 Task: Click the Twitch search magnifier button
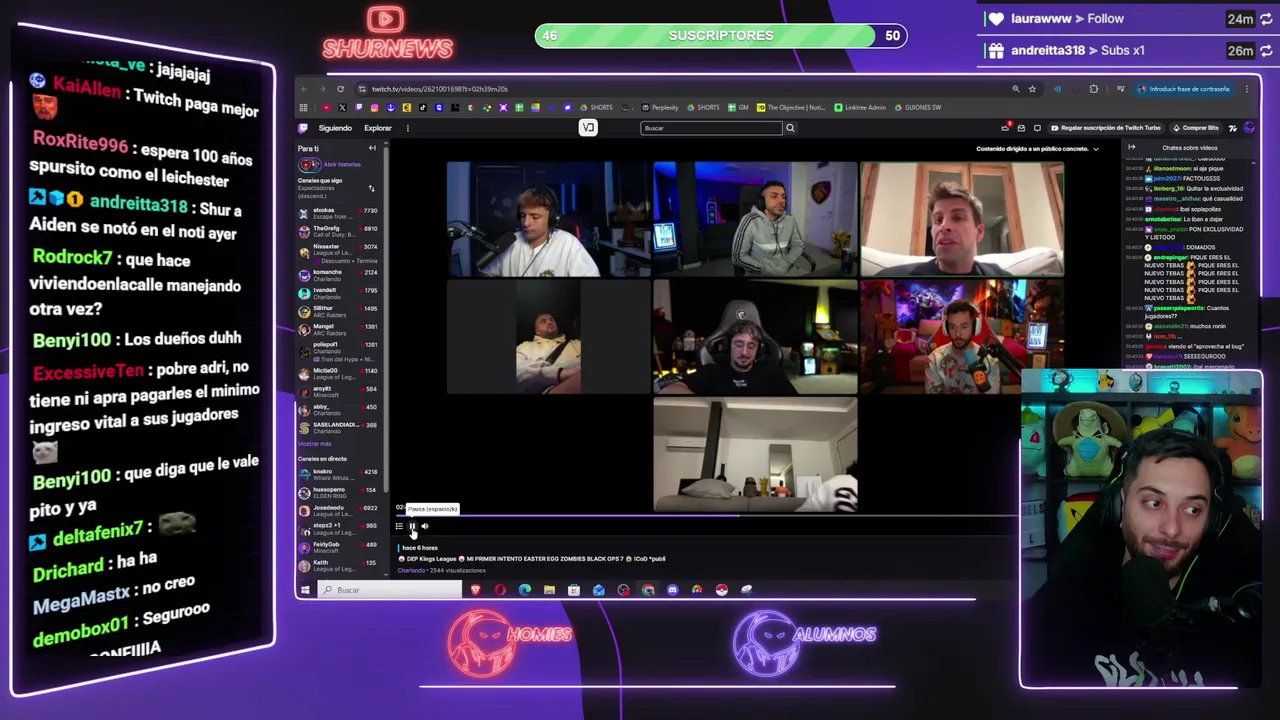tap(790, 128)
